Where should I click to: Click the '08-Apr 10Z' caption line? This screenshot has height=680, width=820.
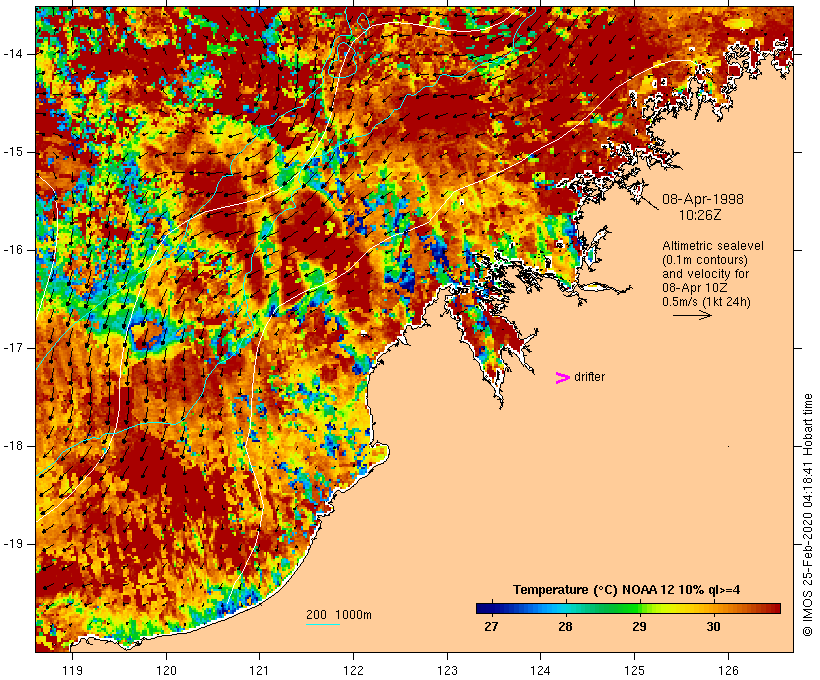694,288
